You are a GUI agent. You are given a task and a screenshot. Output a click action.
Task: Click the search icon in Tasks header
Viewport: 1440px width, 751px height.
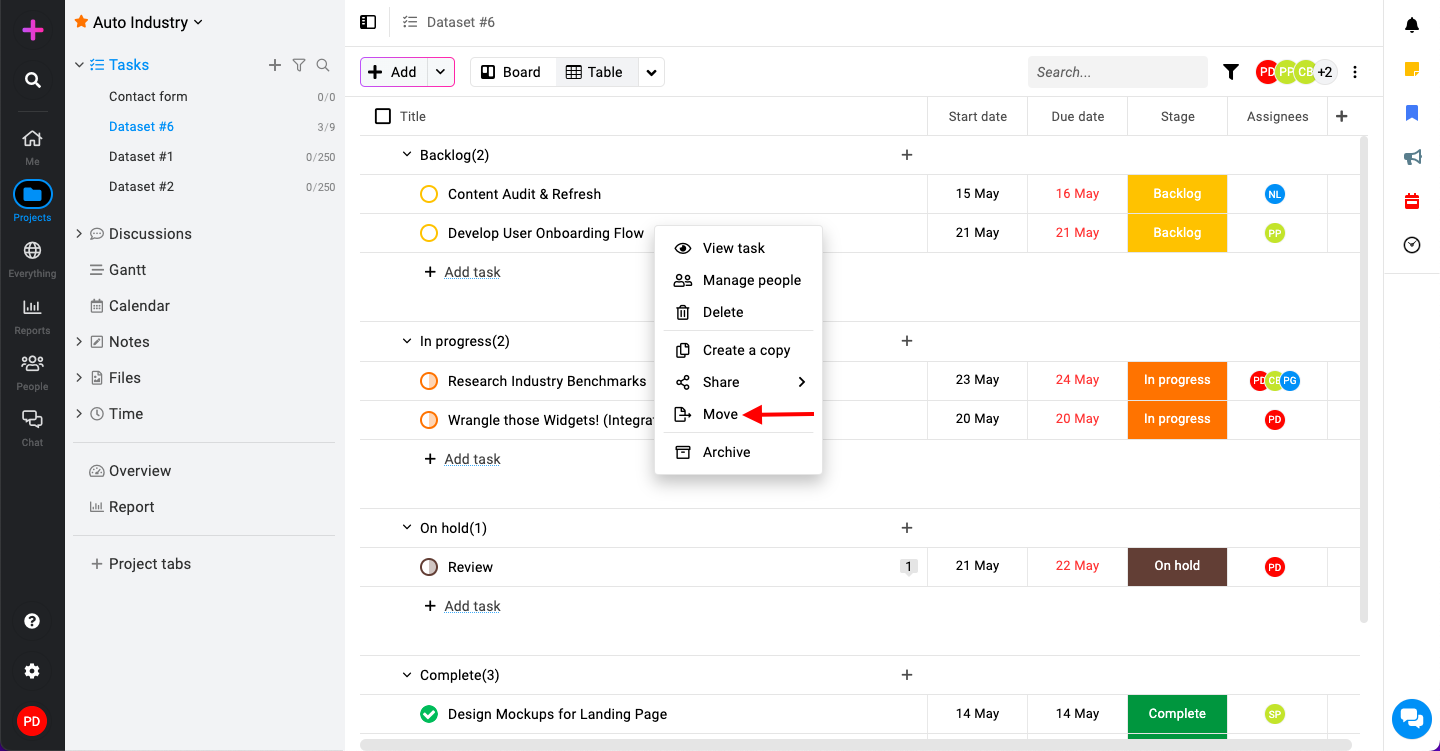323,65
